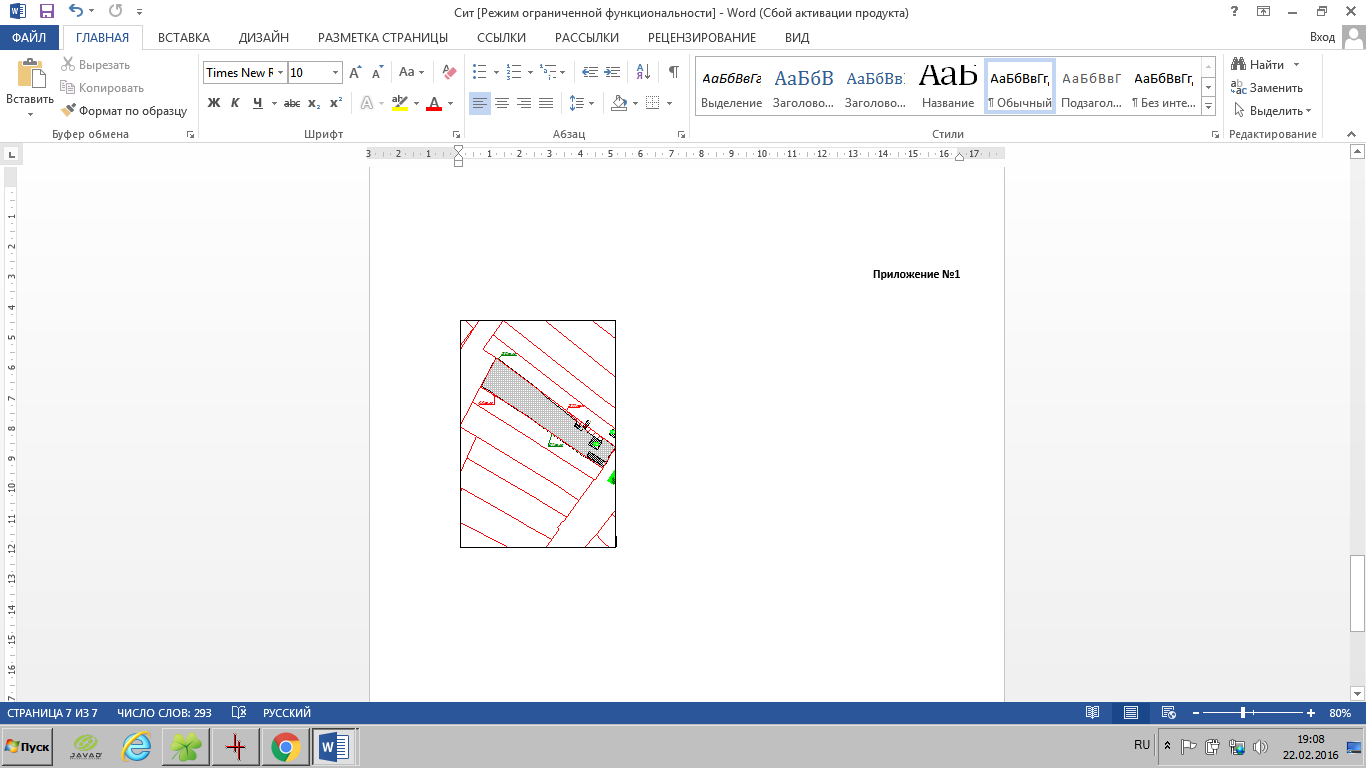Open the text effects icon
This screenshot has height=768, width=1366.
[367, 103]
